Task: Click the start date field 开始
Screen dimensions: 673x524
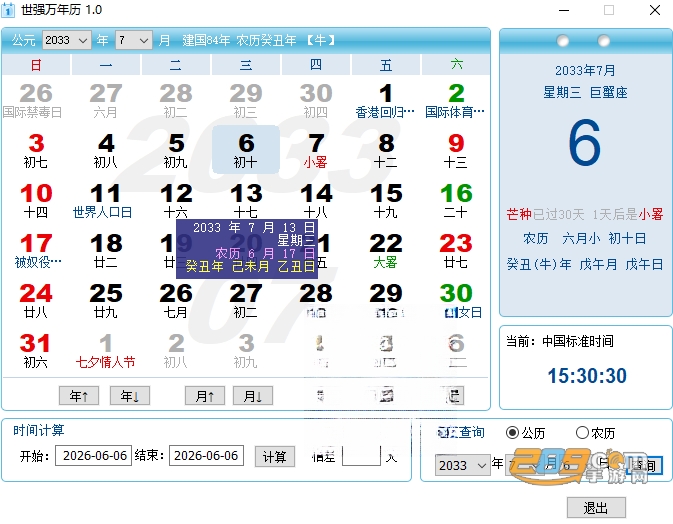Action: [x=94, y=455]
